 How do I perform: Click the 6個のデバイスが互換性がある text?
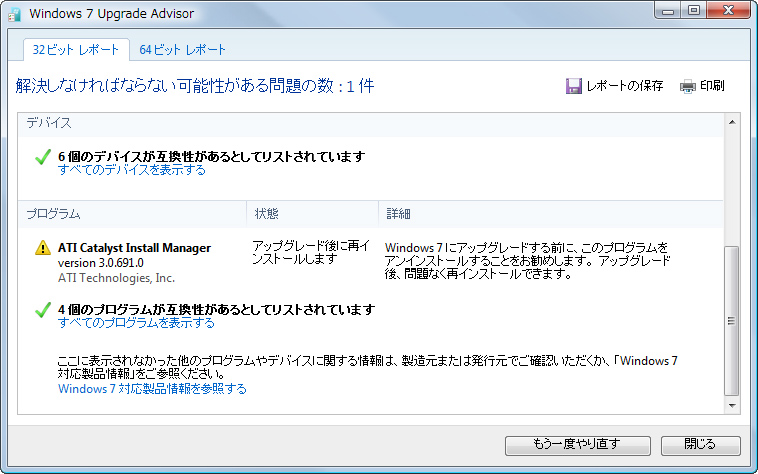click(211, 157)
